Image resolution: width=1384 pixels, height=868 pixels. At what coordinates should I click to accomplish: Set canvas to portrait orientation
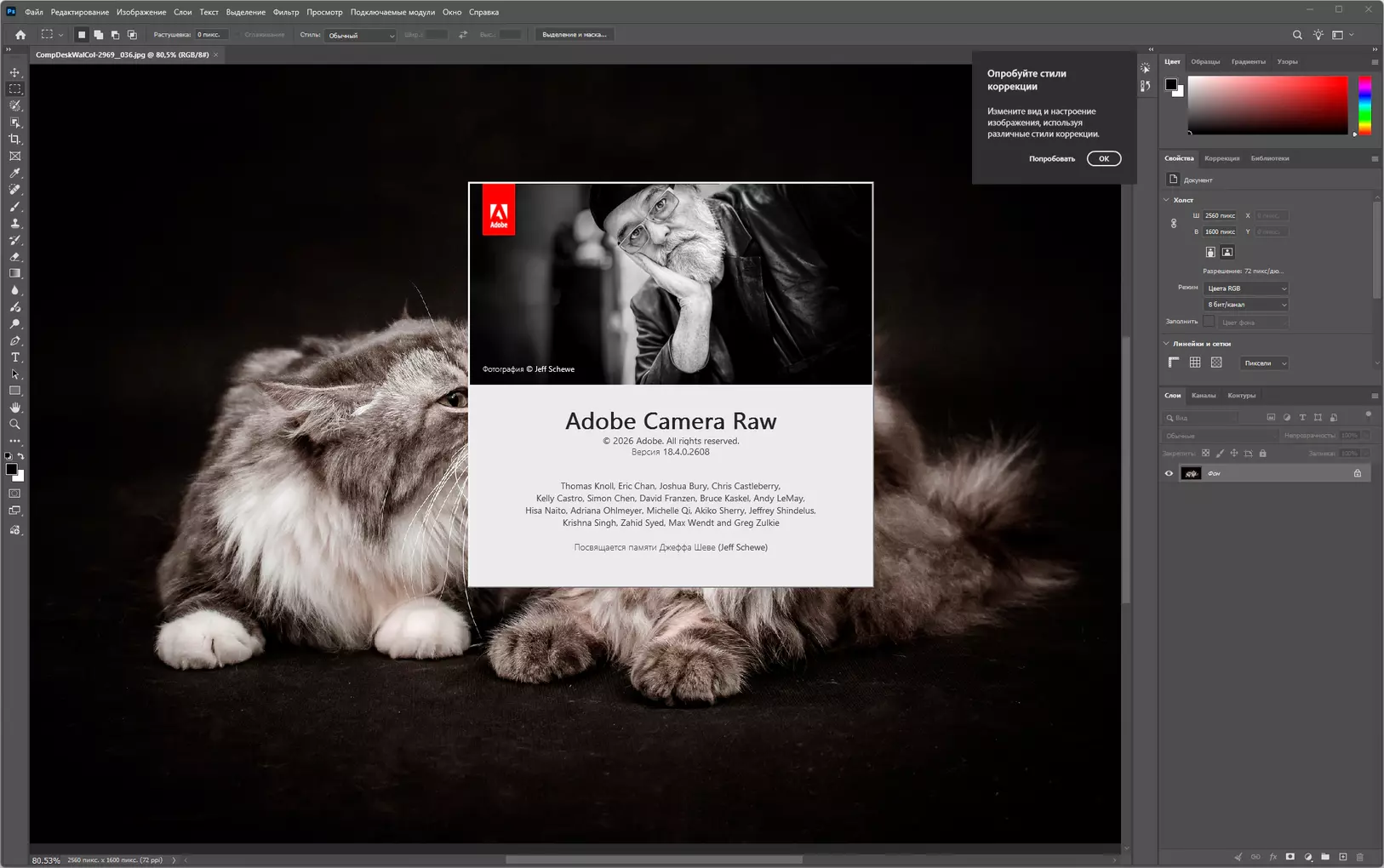(x=1210, y=252)
